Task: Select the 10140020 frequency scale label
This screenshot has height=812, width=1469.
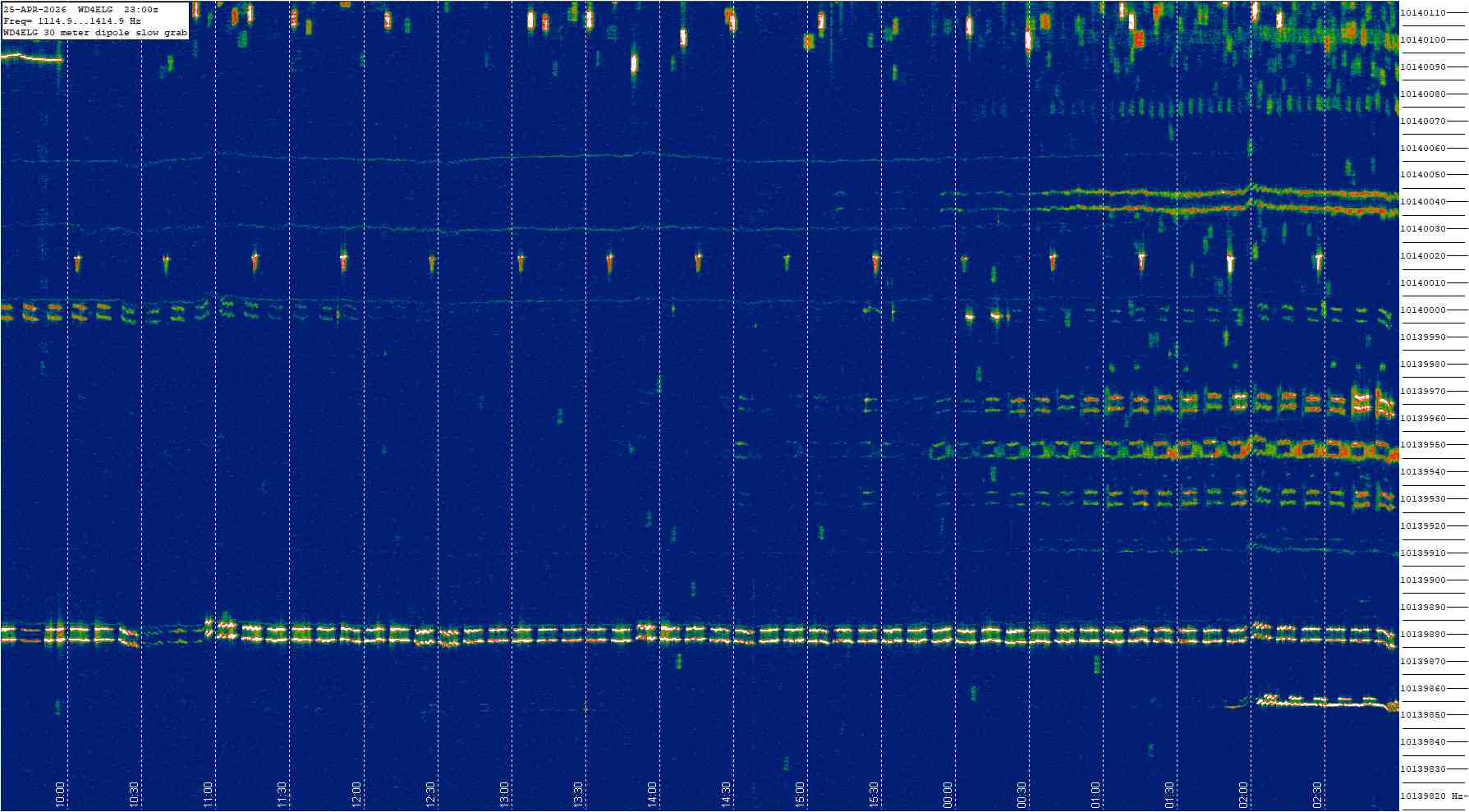Action: point(1423,256)
